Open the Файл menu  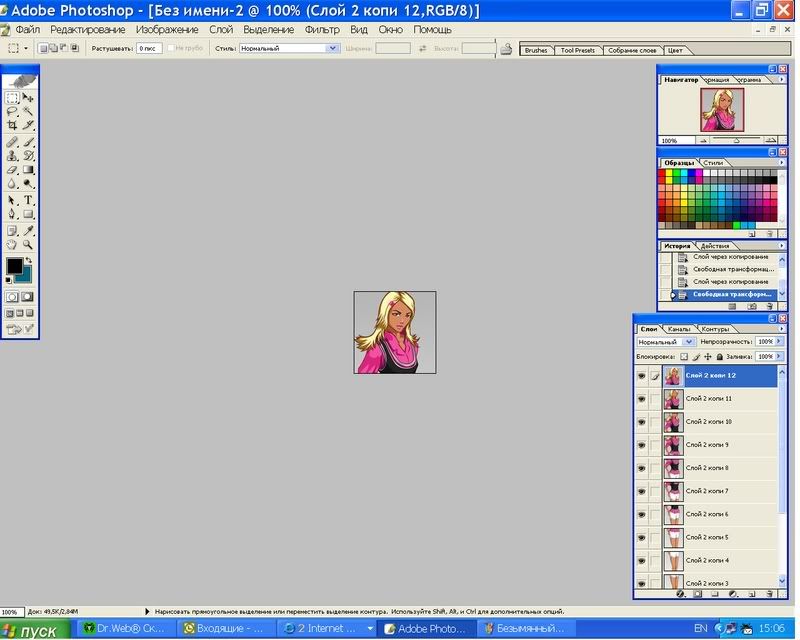pyautogui.click(x=28, y=30)
